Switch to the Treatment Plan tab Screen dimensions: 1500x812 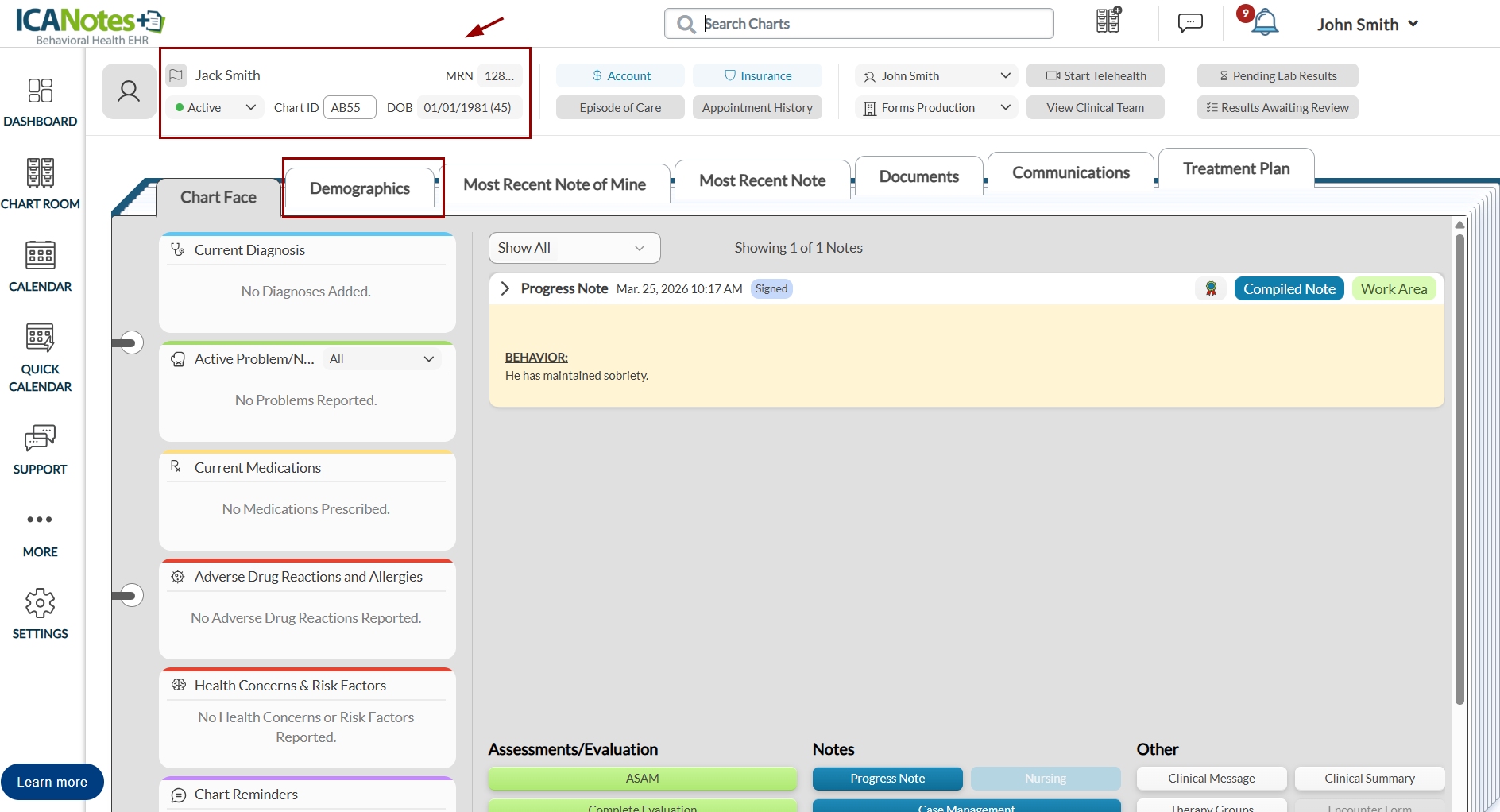[x=1235, y=168]
